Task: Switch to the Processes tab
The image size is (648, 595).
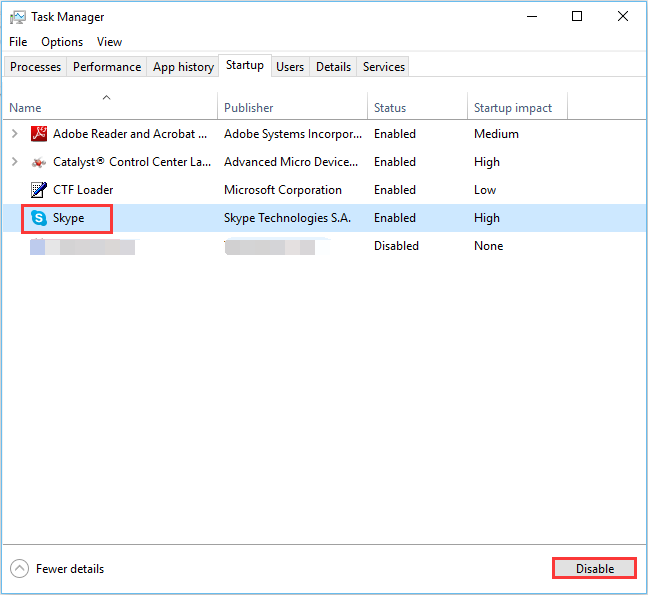Action: [36, 67]
